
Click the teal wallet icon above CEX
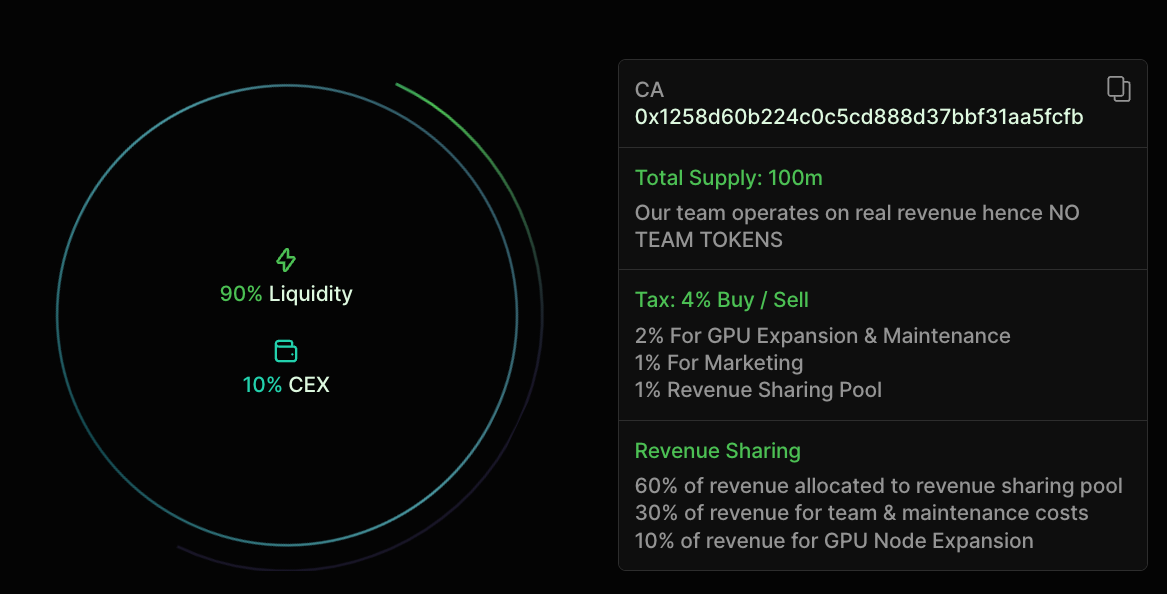point(286,351)
